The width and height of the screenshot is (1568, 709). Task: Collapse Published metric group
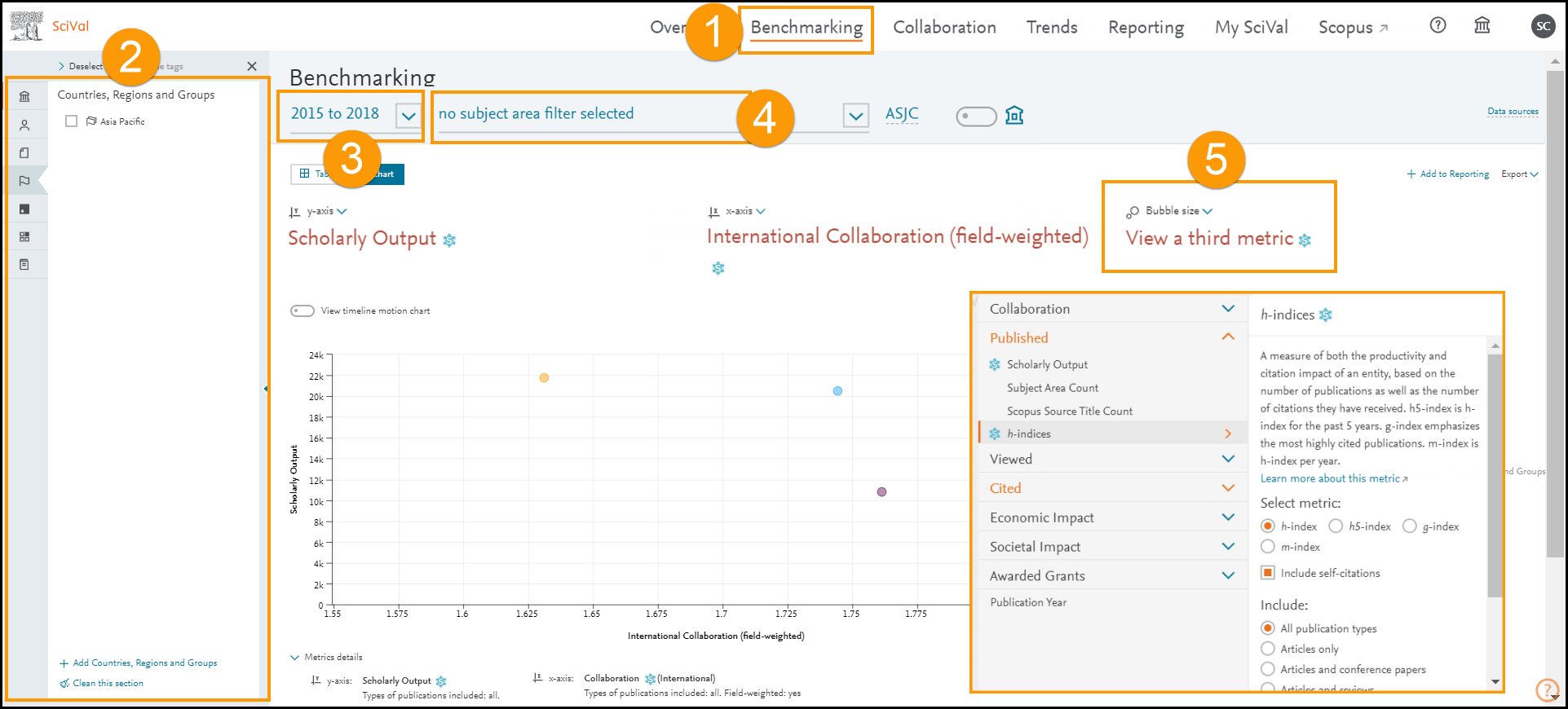[1228, 337]
